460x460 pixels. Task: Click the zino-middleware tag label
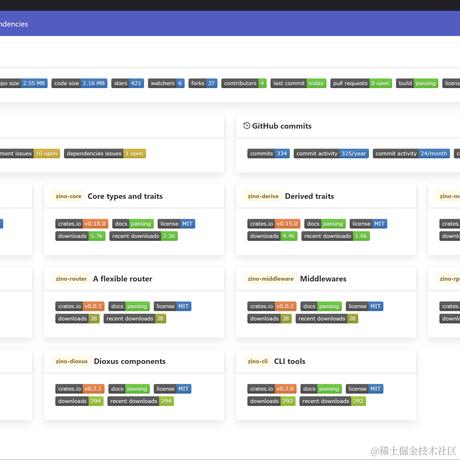[x=271, y=279]
